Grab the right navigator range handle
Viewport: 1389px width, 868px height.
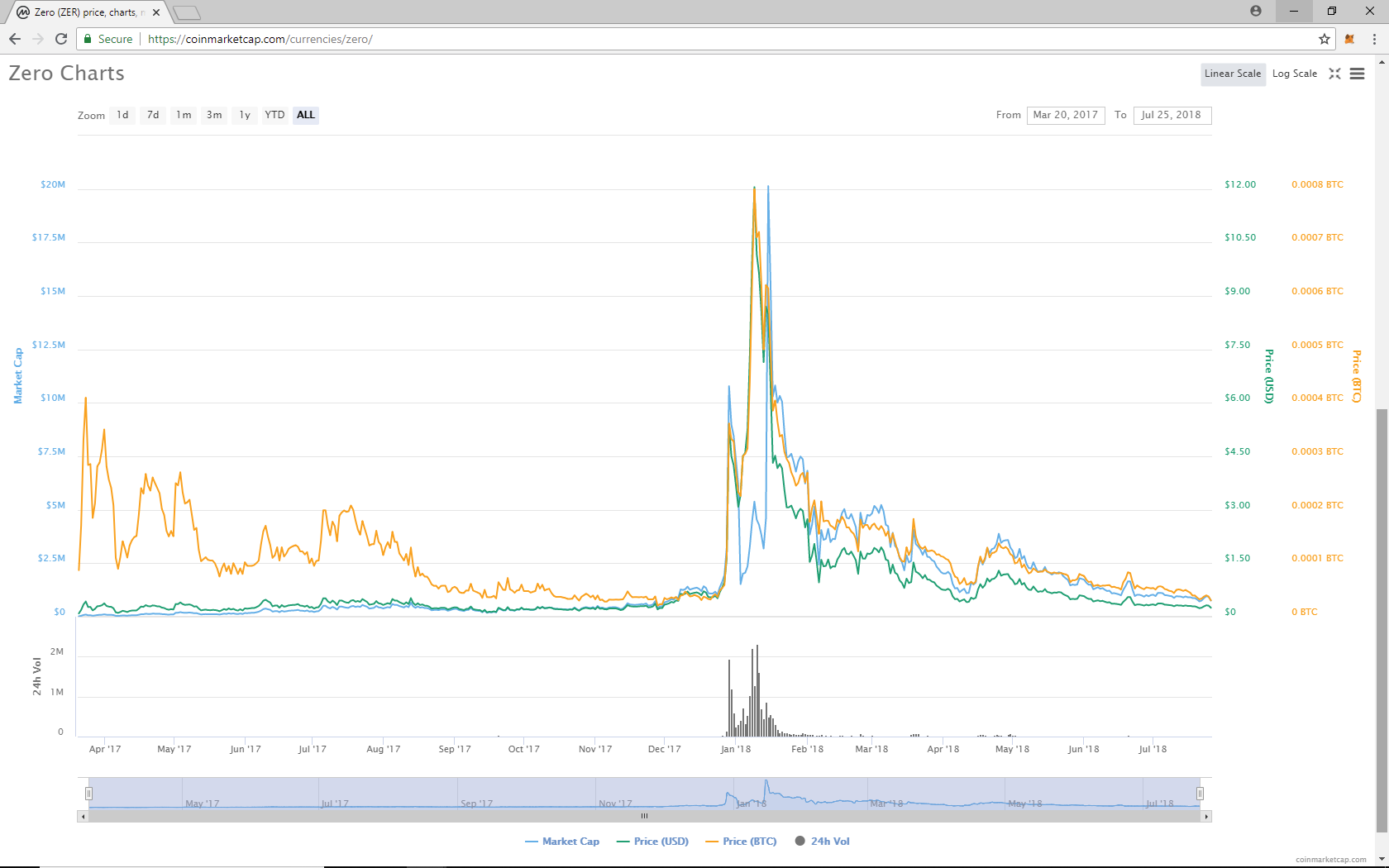coord(1200,794)
